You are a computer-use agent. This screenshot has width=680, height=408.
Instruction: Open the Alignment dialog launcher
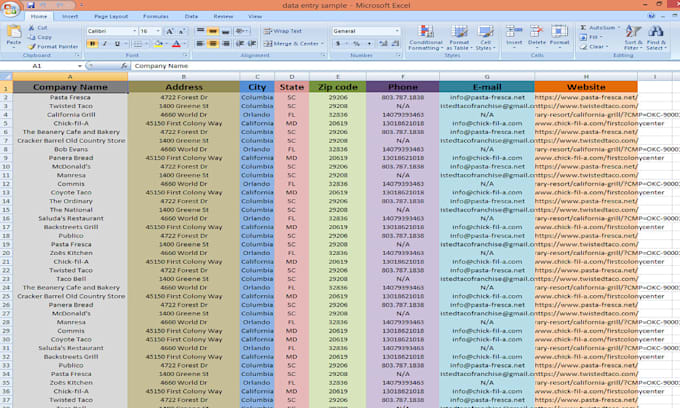[324, 55]
